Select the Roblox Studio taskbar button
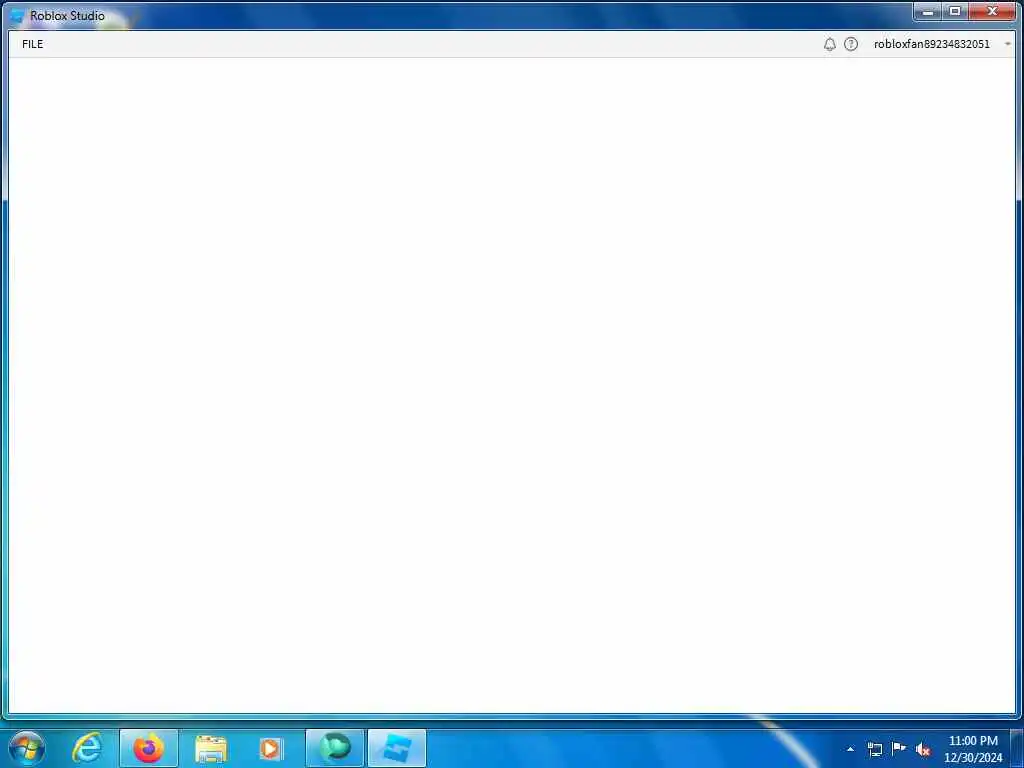1024x768 pixels. coord(396,748)
